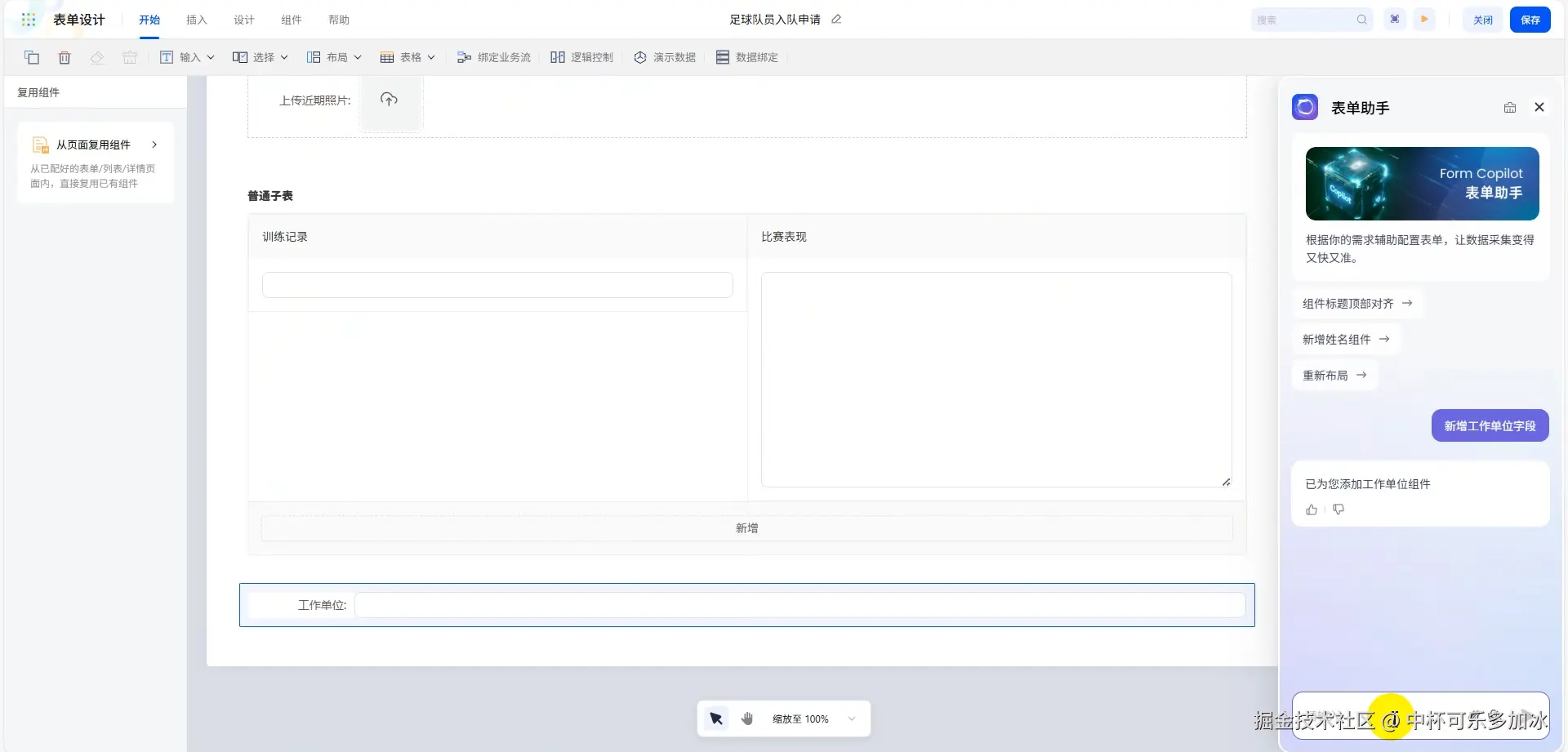
Task: Click the 工作单位 input field
Action: (800, 605)
